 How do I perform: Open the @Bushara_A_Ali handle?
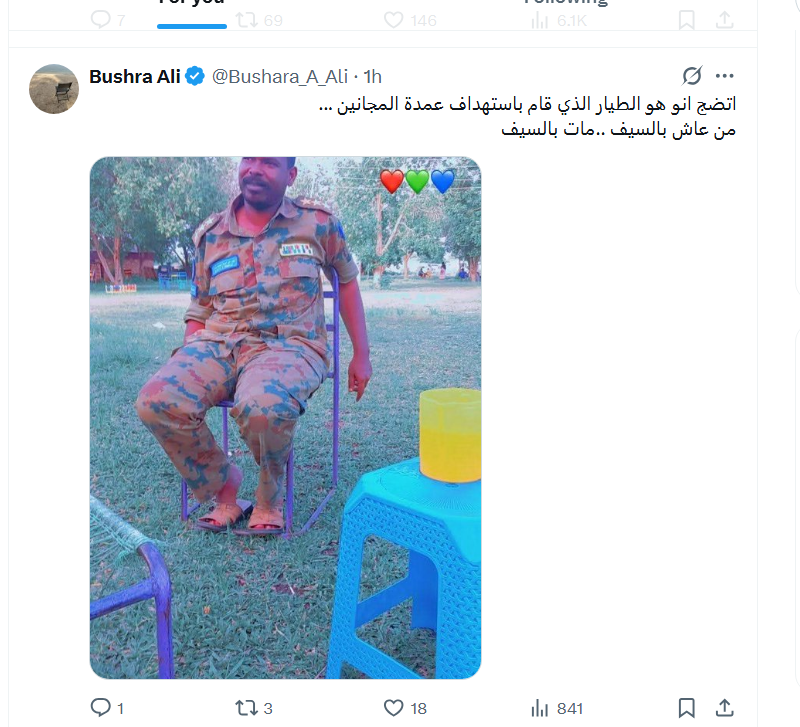(280, 77)
